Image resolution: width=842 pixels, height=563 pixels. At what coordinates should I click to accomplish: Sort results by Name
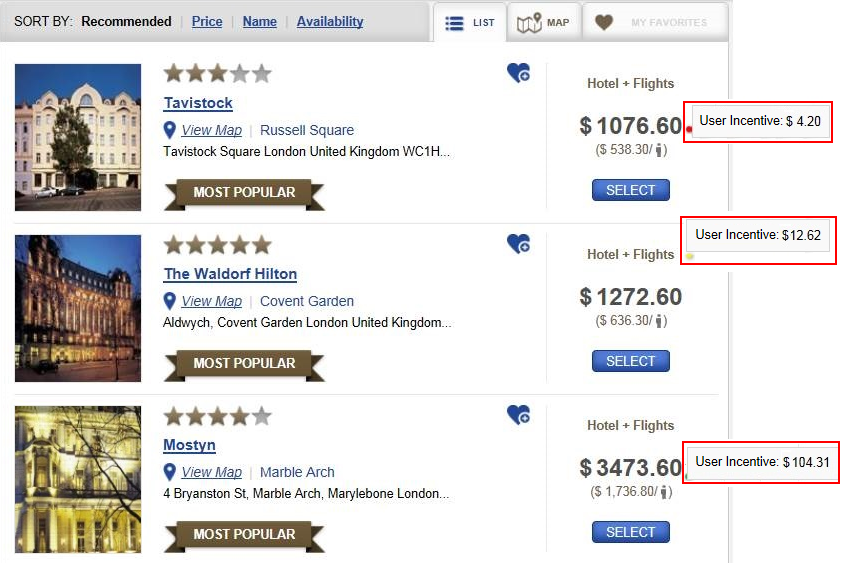pos(259,21)
